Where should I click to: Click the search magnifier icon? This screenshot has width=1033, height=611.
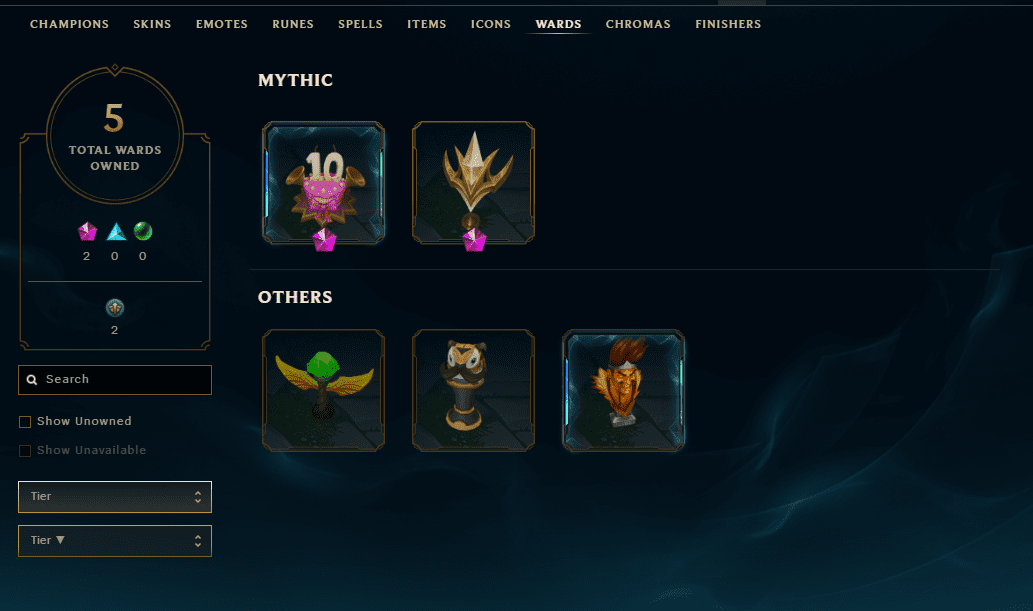point(32,380)
